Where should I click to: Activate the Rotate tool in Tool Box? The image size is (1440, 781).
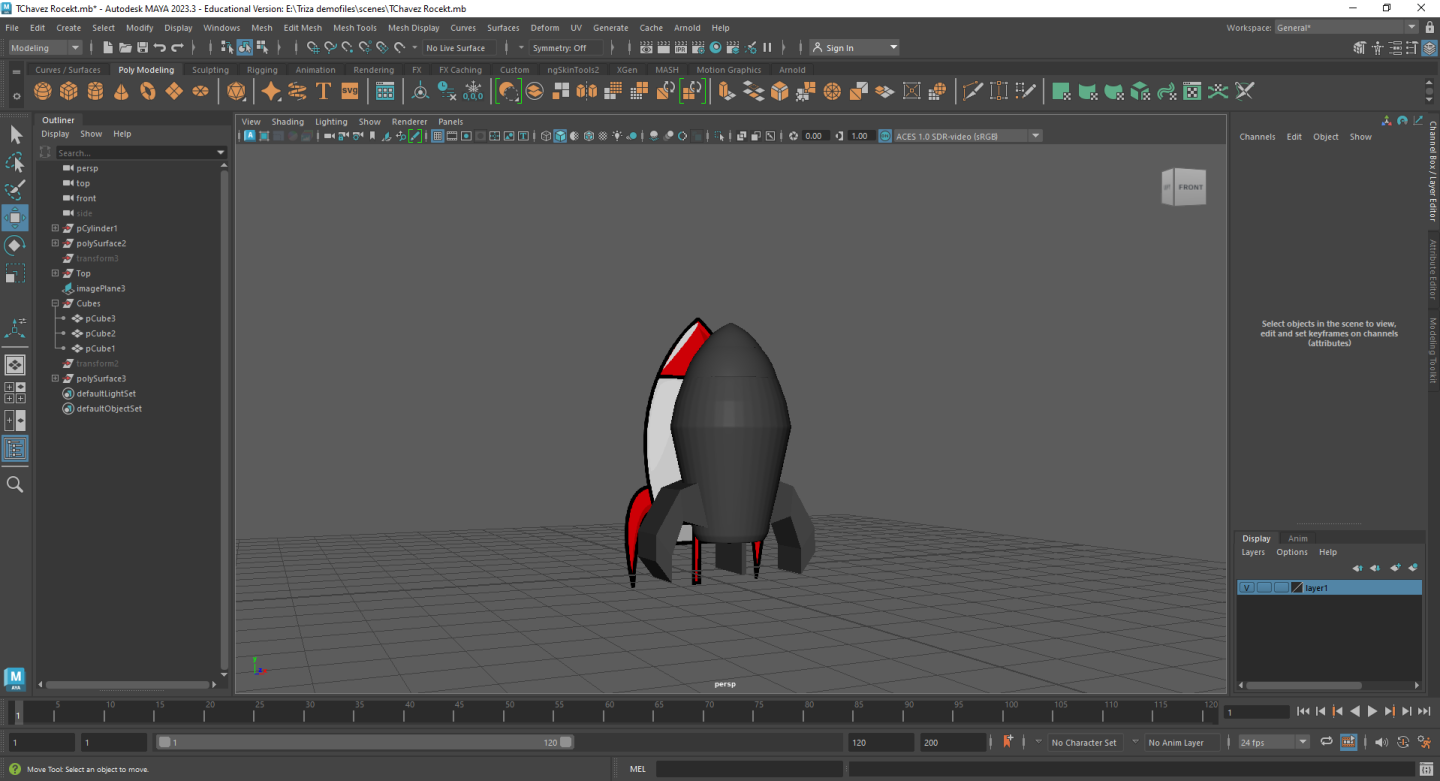tap(15, 245)
